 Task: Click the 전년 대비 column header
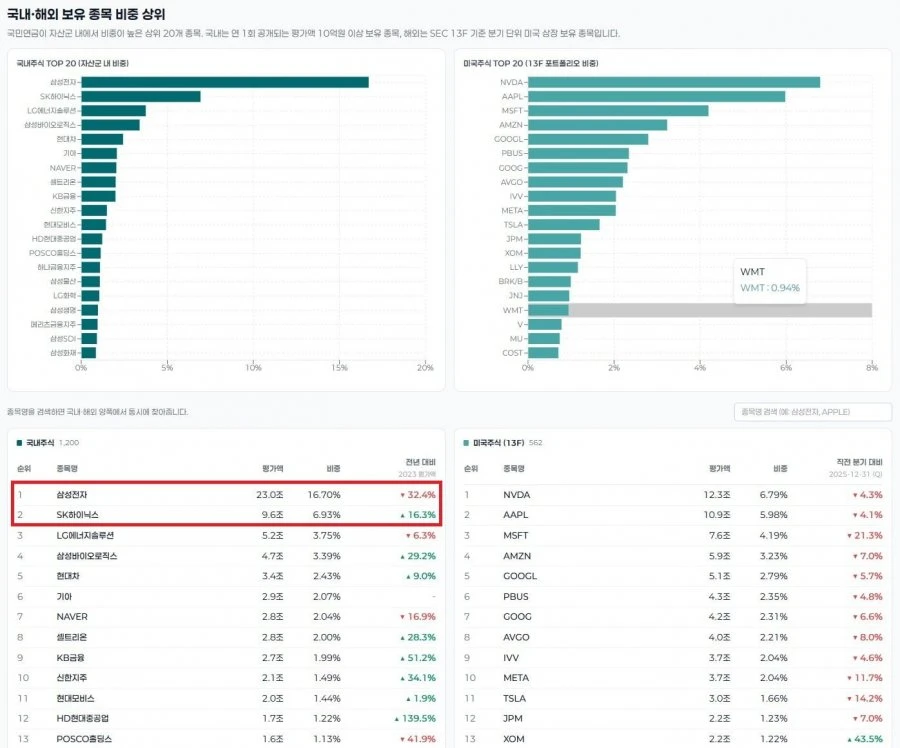[421, 462]
